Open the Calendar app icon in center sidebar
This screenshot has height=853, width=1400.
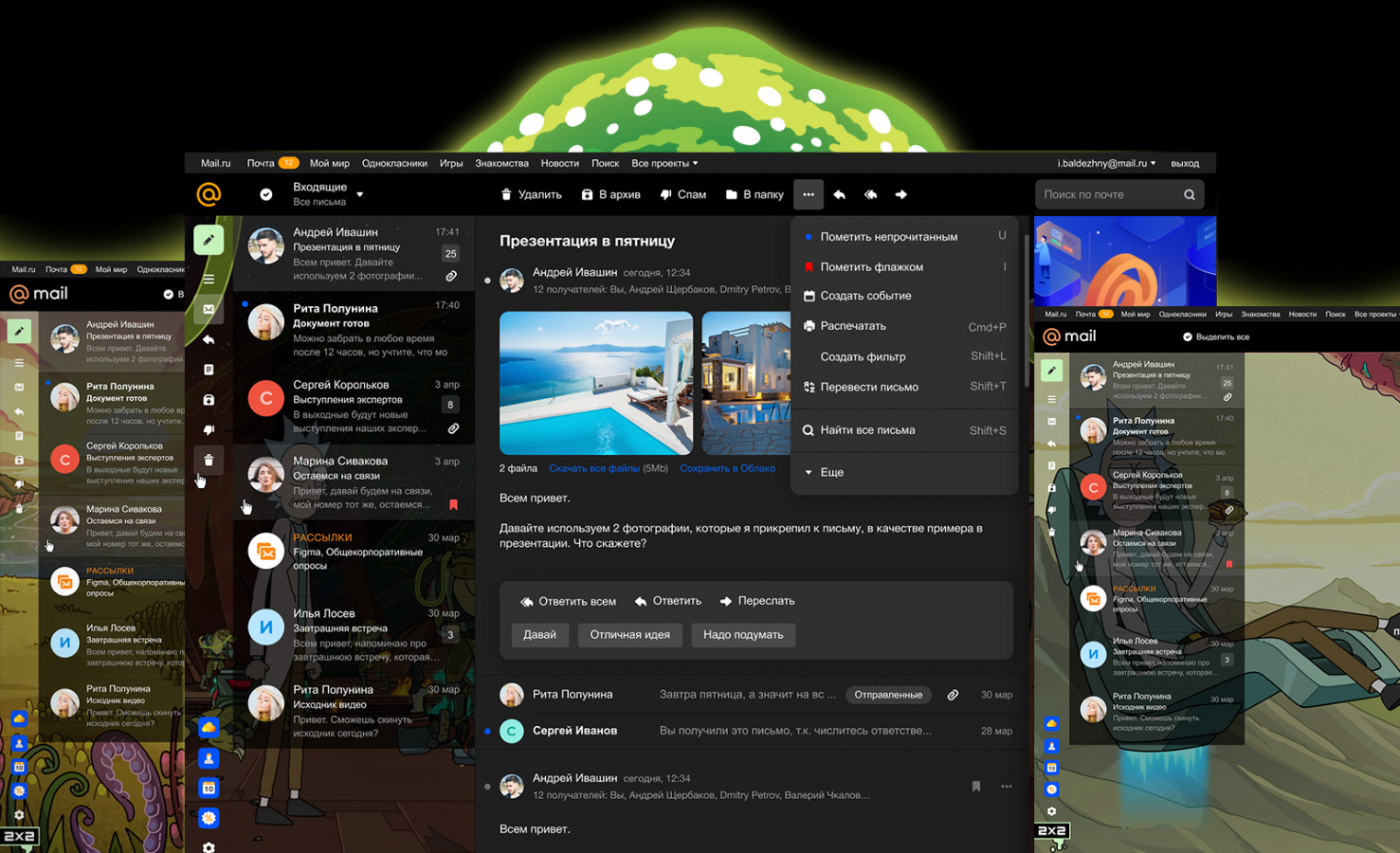pyautogui.click(x=209, y=788)
